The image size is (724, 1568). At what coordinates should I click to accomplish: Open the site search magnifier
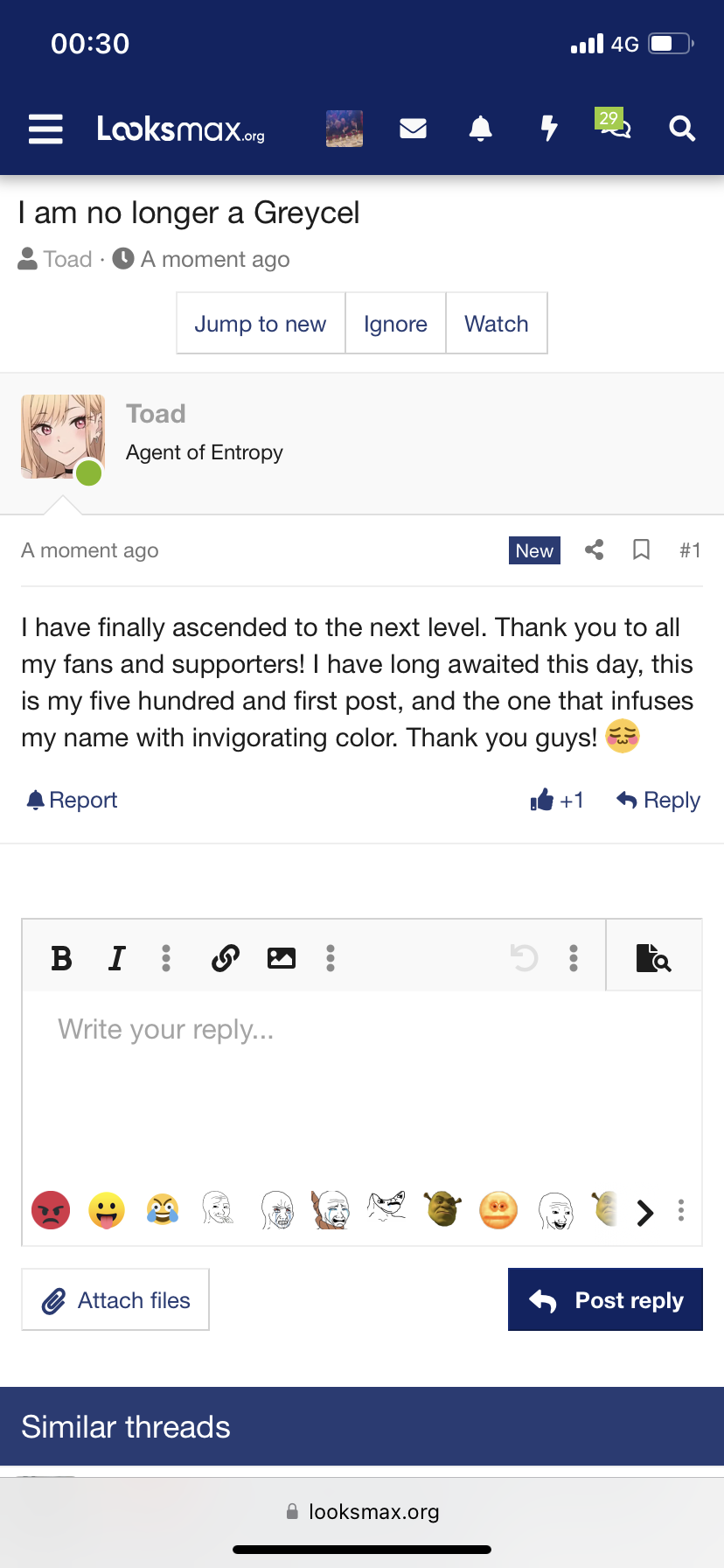click(682, 129)
